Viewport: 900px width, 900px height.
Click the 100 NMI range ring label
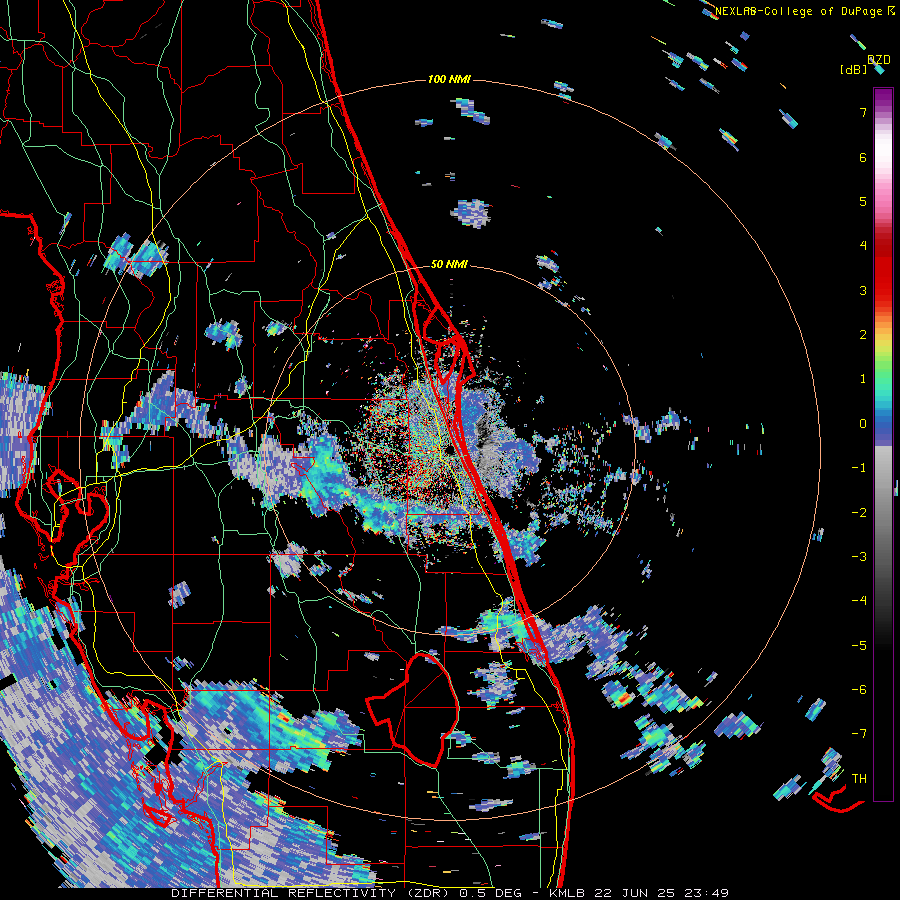coord(449,79)
